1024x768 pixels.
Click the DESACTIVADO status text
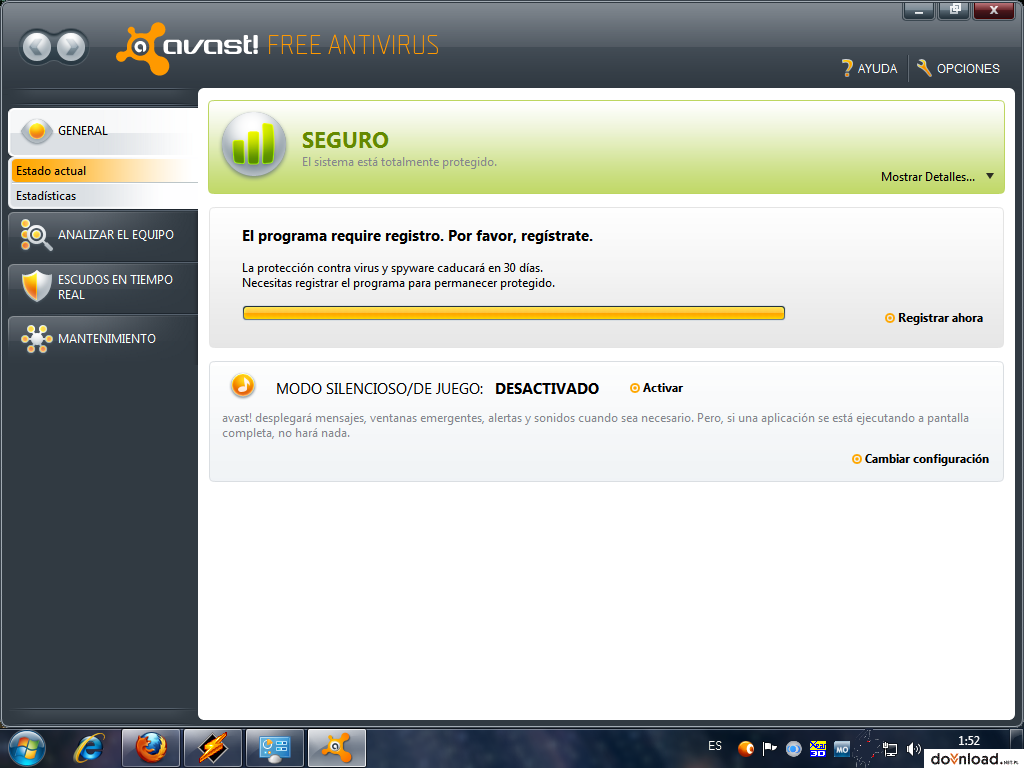pyautogui.click(x=547, y=389)
